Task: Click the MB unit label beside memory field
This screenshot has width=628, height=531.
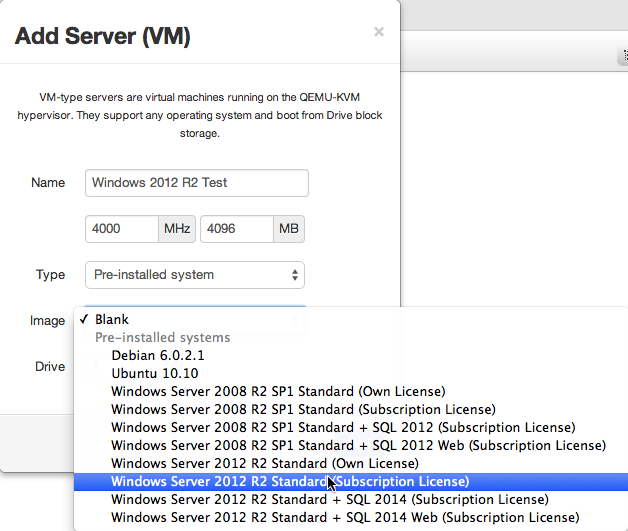Action: coord(289,229)
